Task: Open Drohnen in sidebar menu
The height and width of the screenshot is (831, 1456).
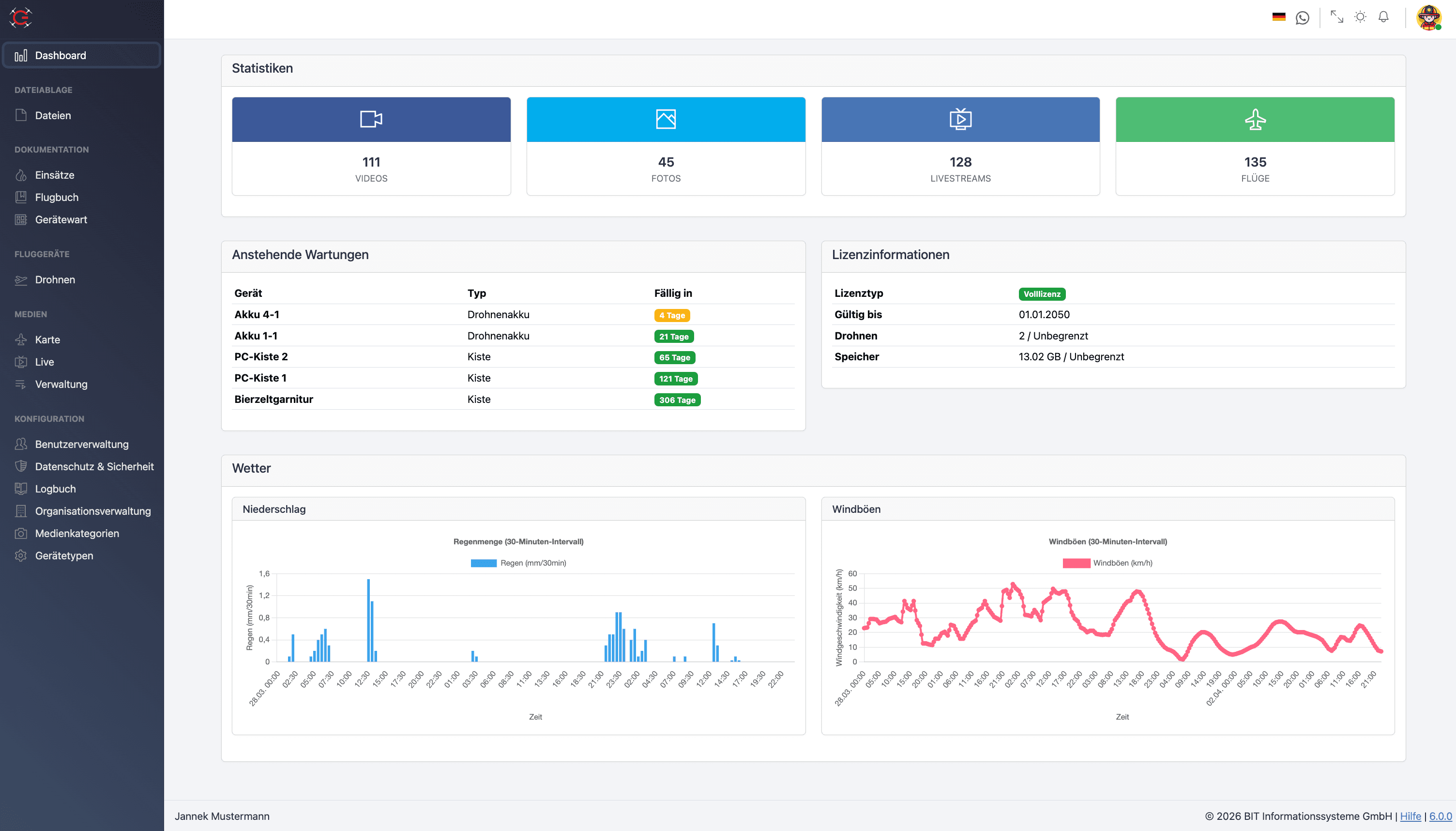Action: coord(55,280)
